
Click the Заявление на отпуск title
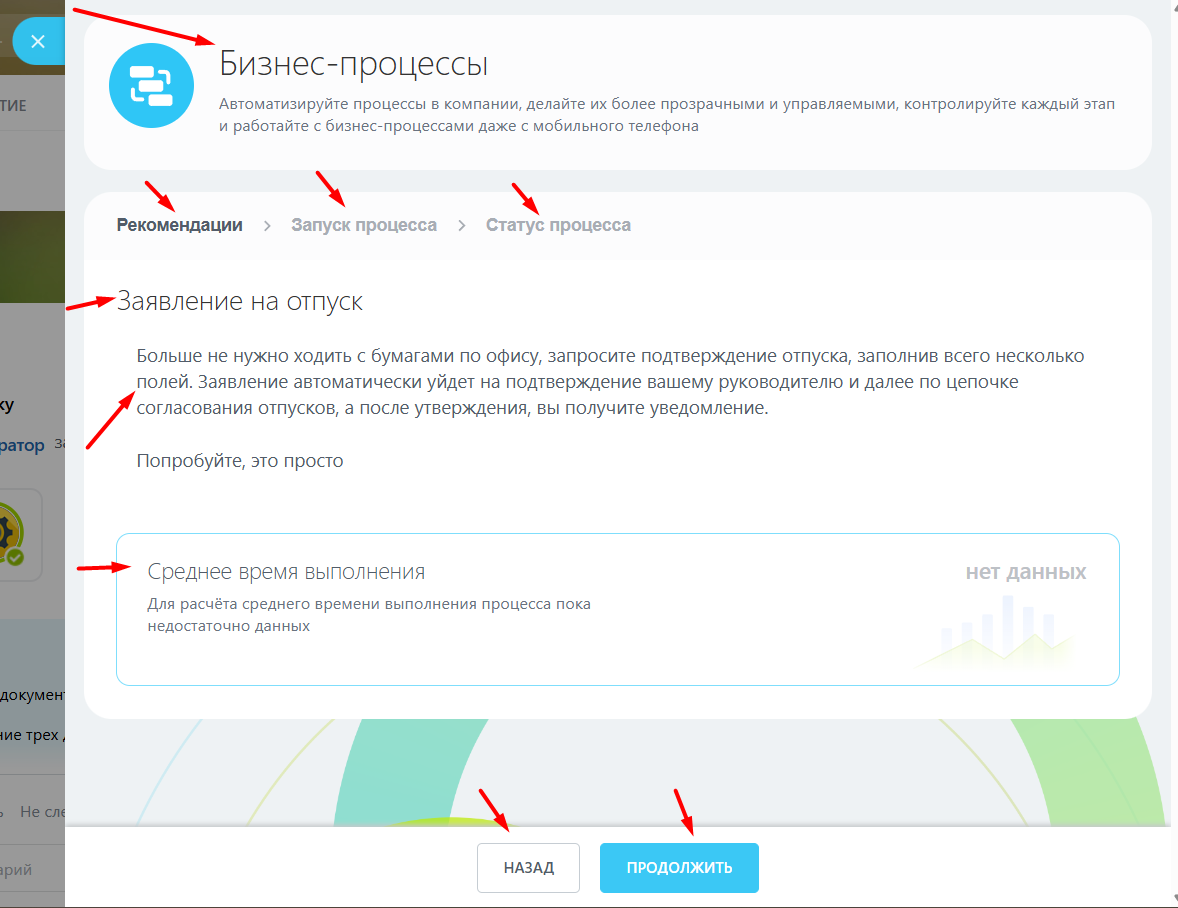(x=240, y=301)
